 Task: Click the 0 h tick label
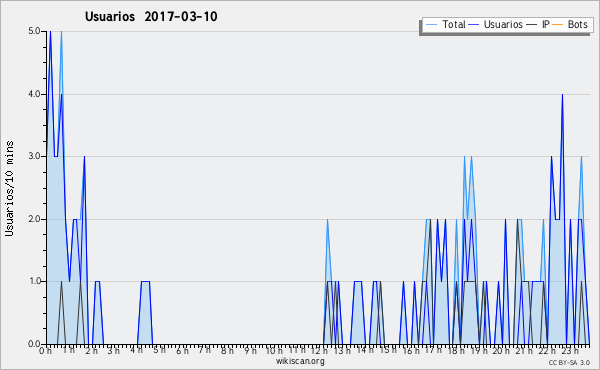click(x=45, y=350)
